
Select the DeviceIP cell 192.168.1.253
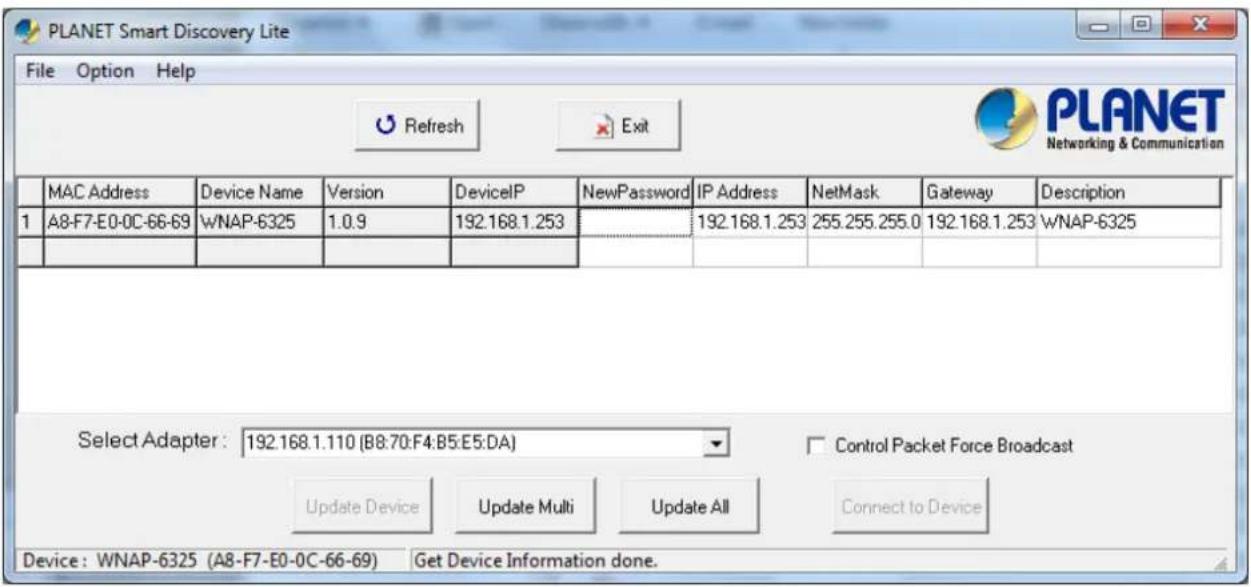pyautogui.click(x=514, y=222)
